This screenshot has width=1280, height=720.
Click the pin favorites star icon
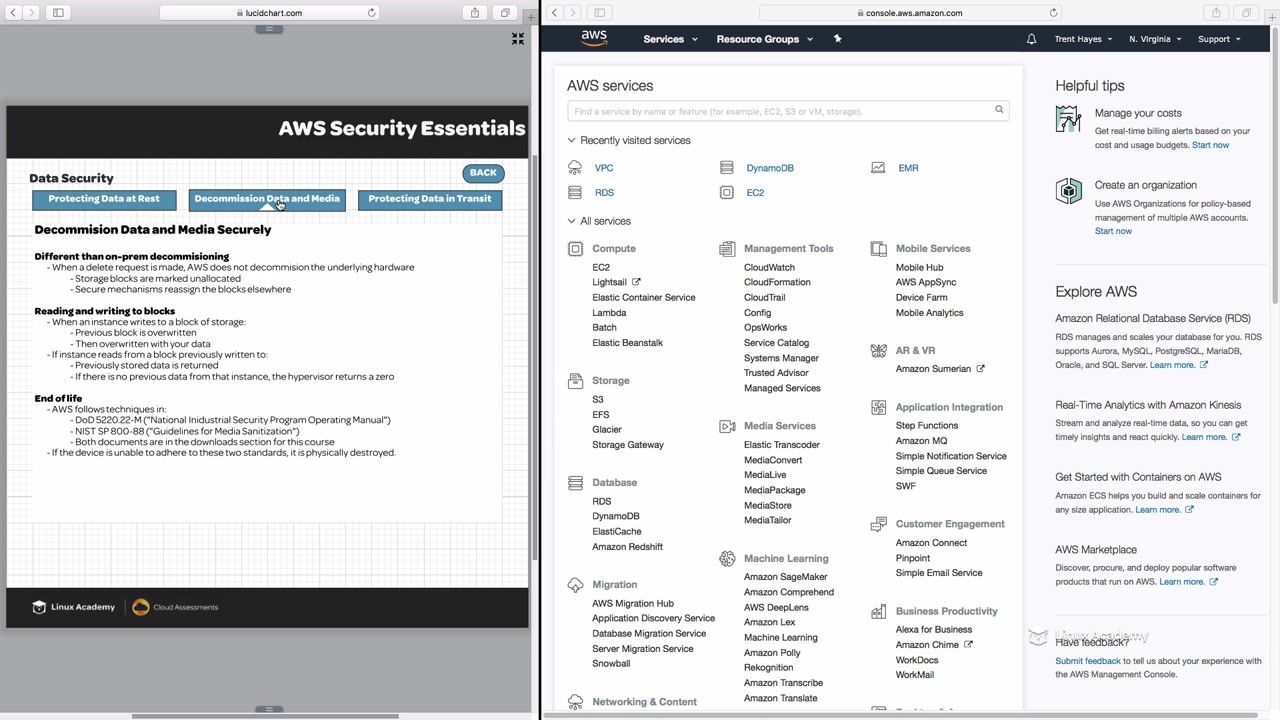point(837,39)
